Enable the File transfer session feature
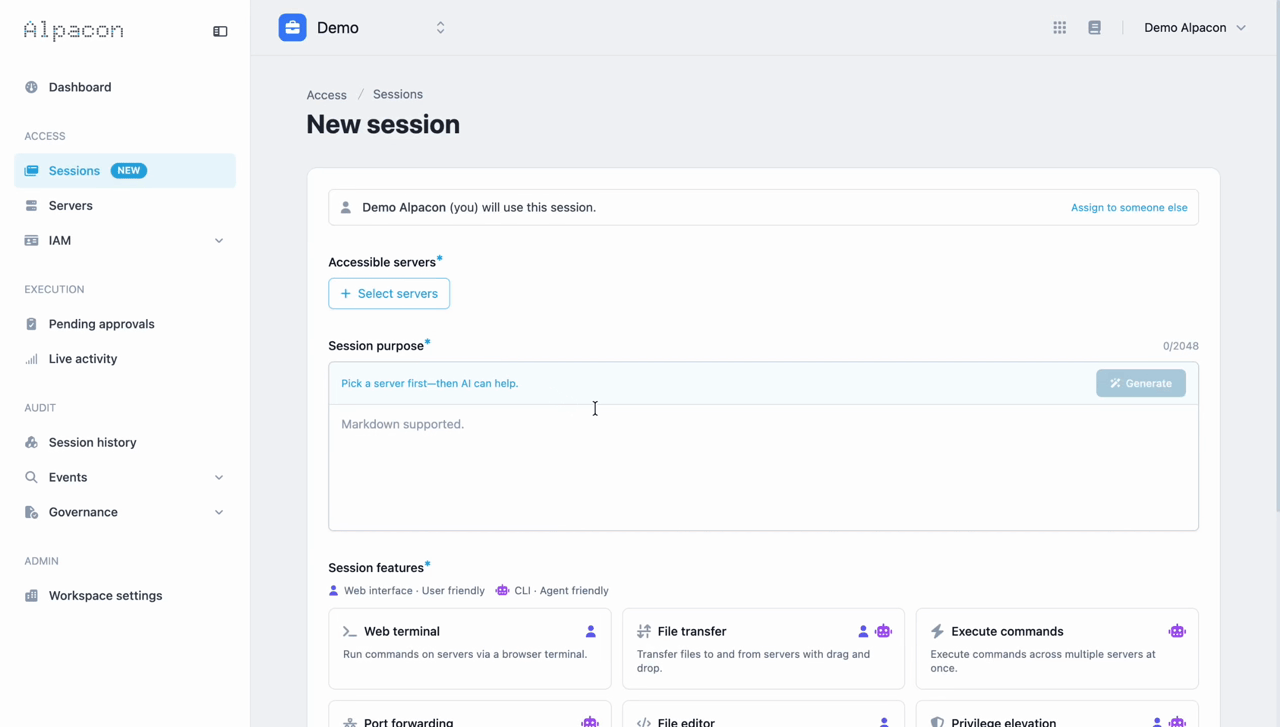The image size is (1280, 727). (763, 649)
